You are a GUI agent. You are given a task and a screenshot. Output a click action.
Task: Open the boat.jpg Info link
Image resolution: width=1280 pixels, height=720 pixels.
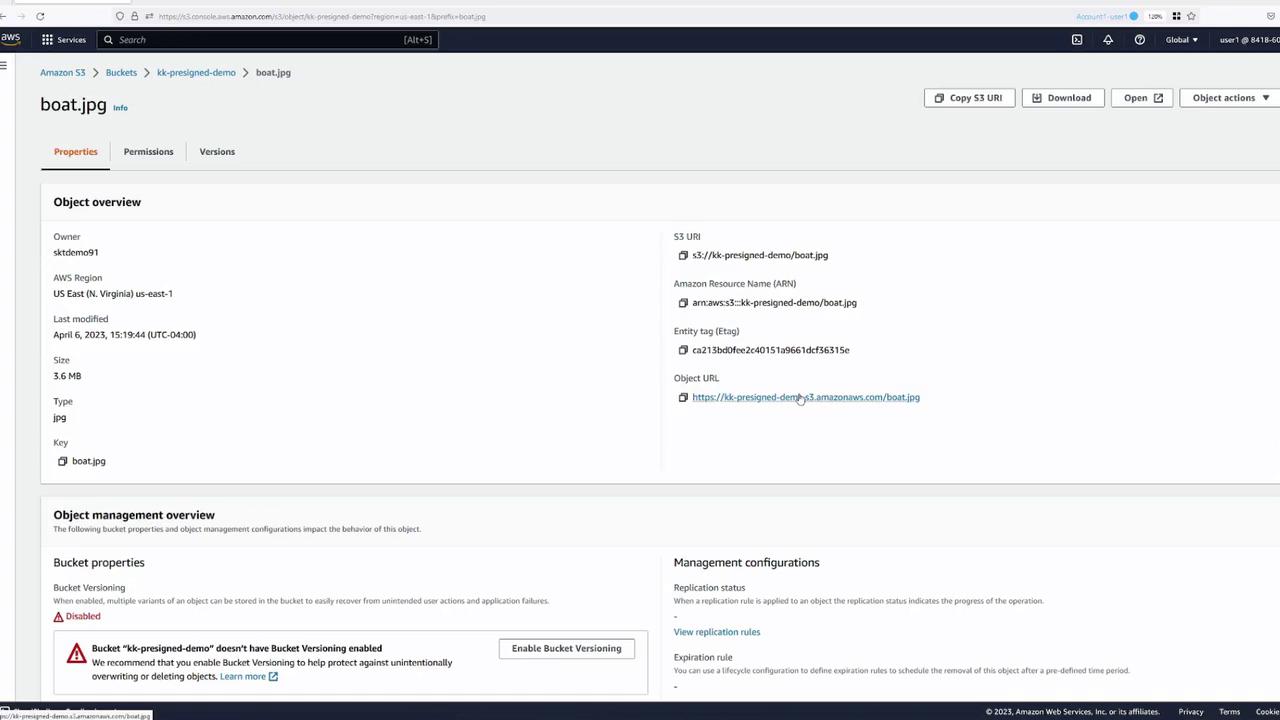tap(120, 108)
